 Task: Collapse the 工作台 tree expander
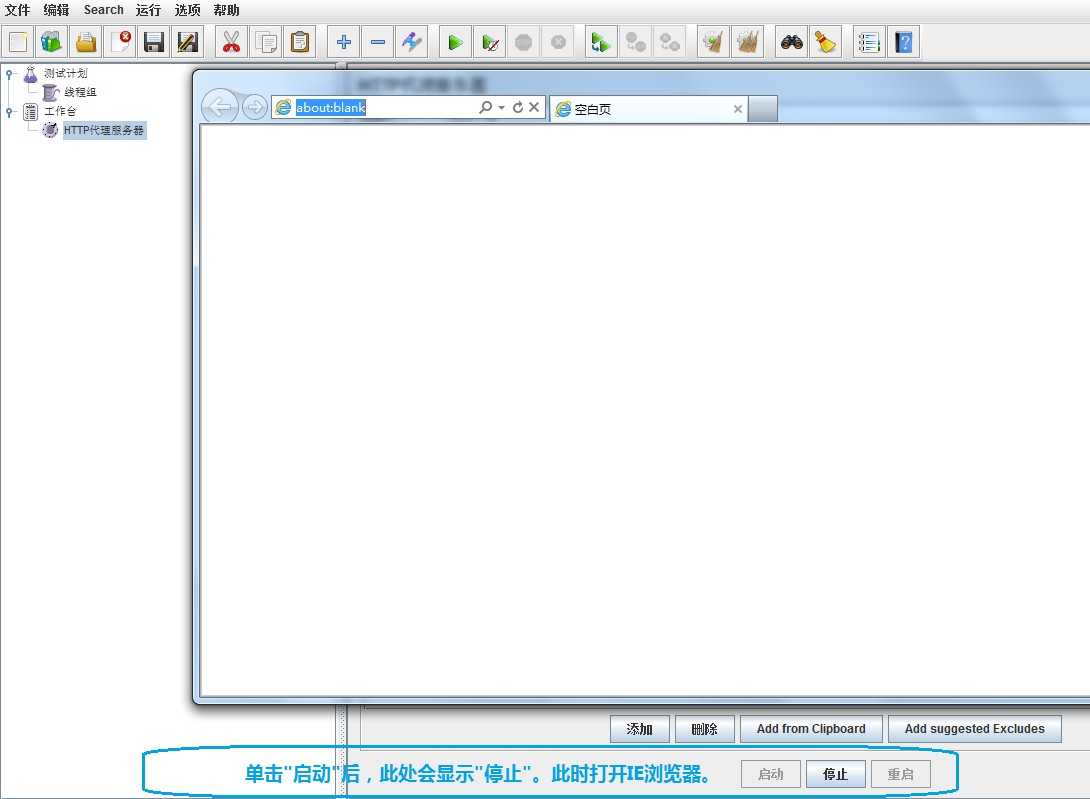9,111
